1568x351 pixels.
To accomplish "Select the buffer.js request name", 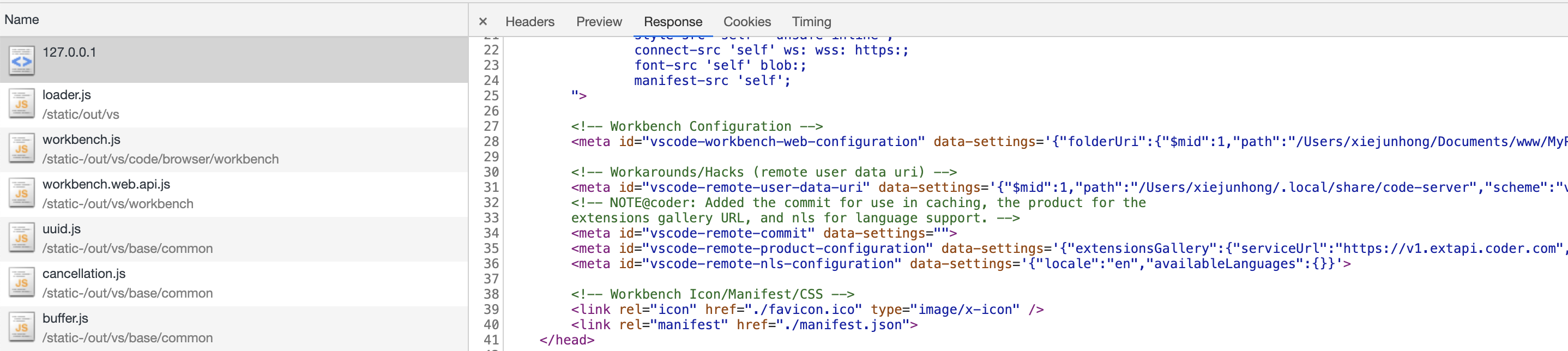I will tap(65, 318).
